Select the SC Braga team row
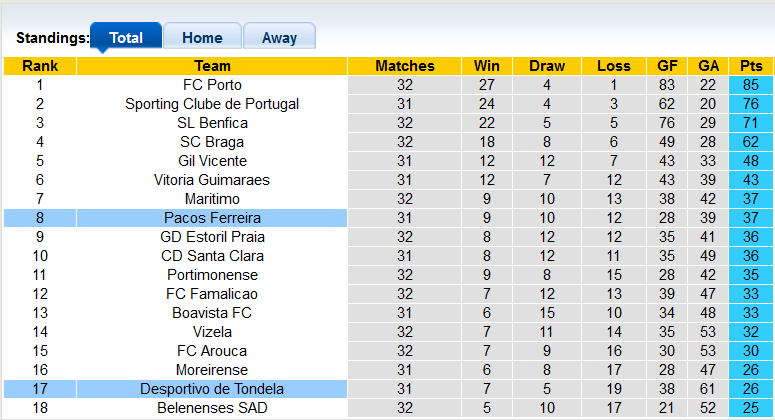Screen dimensions: 775x420 212,142
